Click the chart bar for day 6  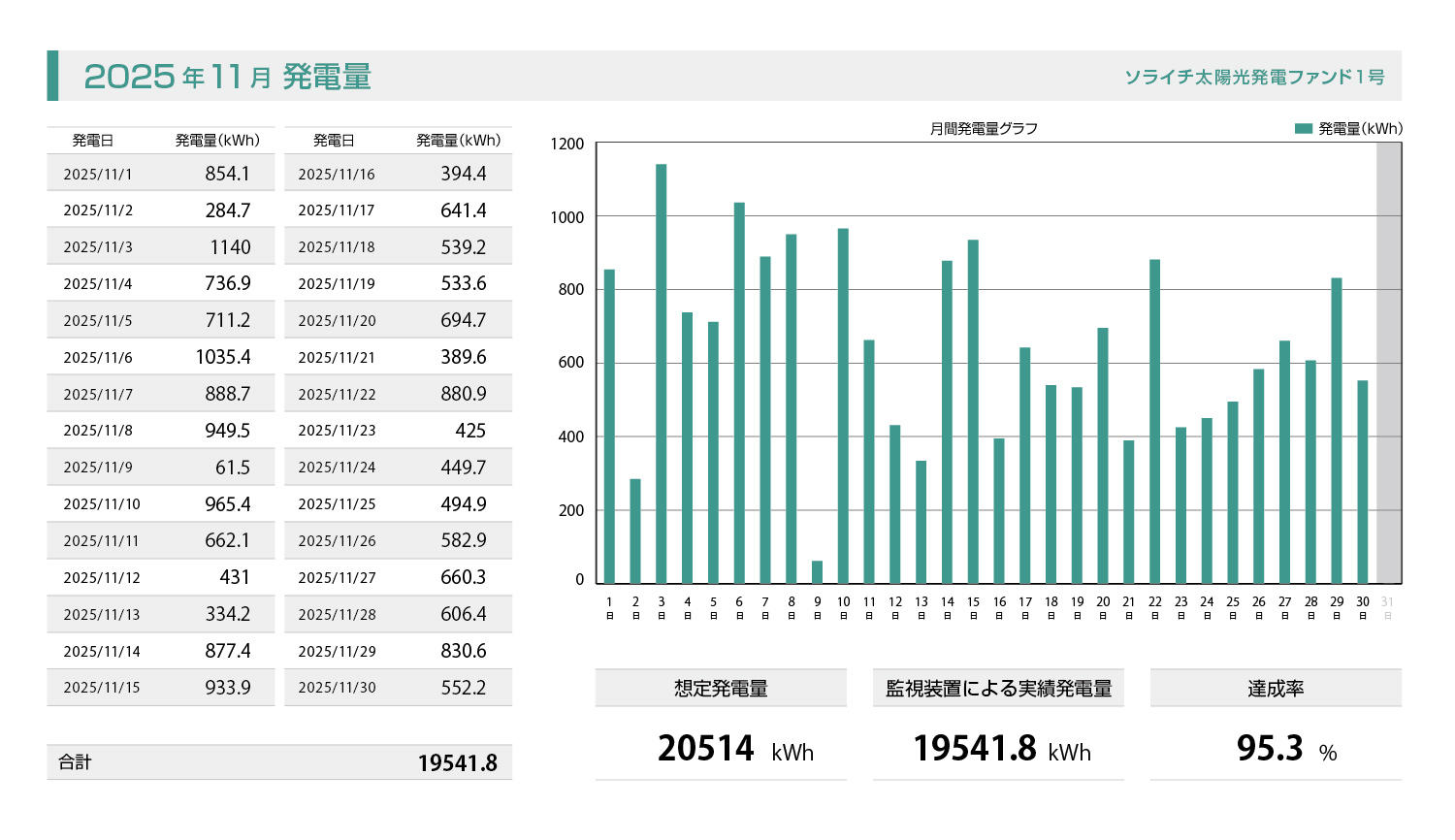(739, 393)
